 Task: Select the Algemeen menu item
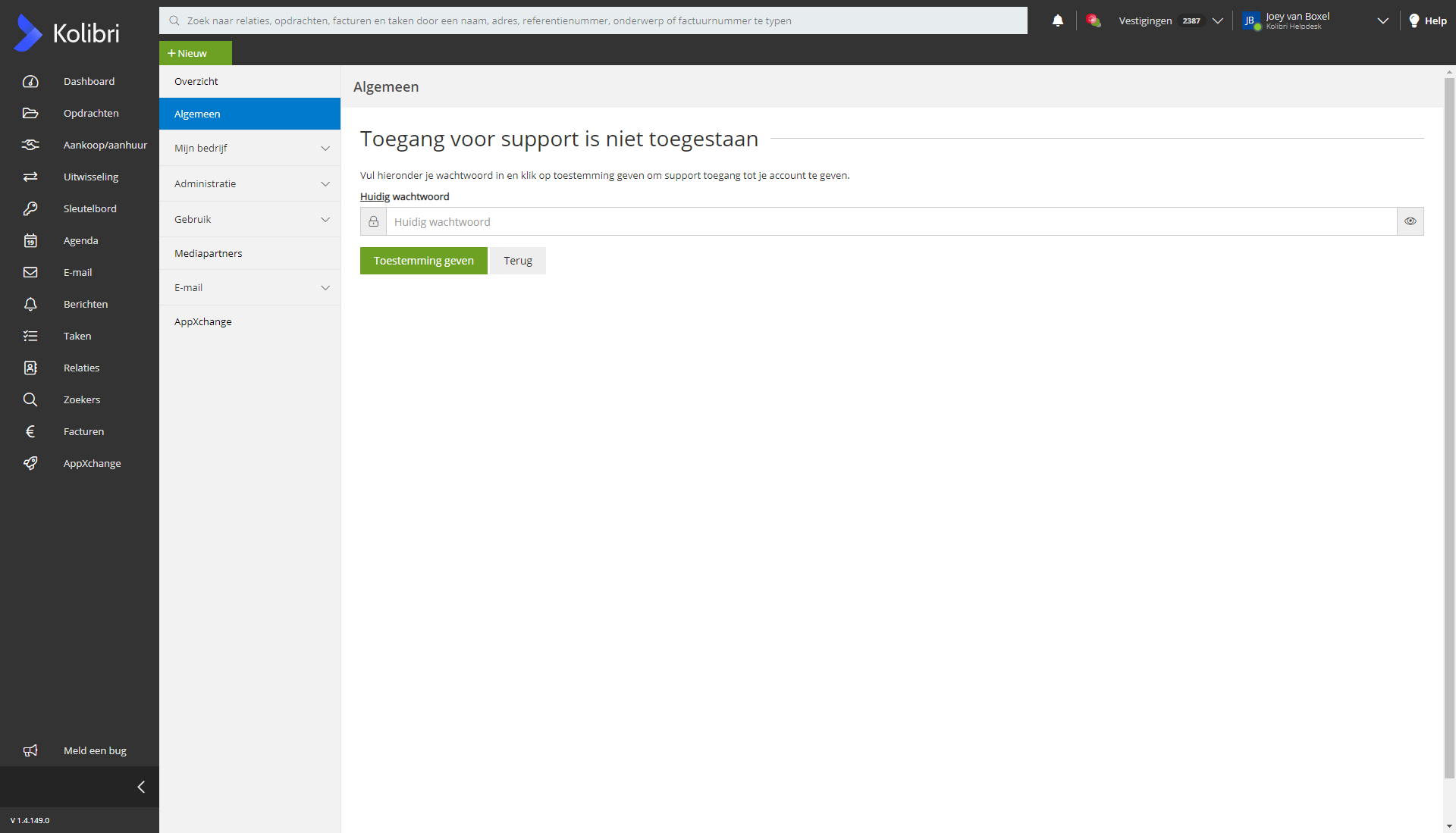pyautogui.click(x=249, y=114)
